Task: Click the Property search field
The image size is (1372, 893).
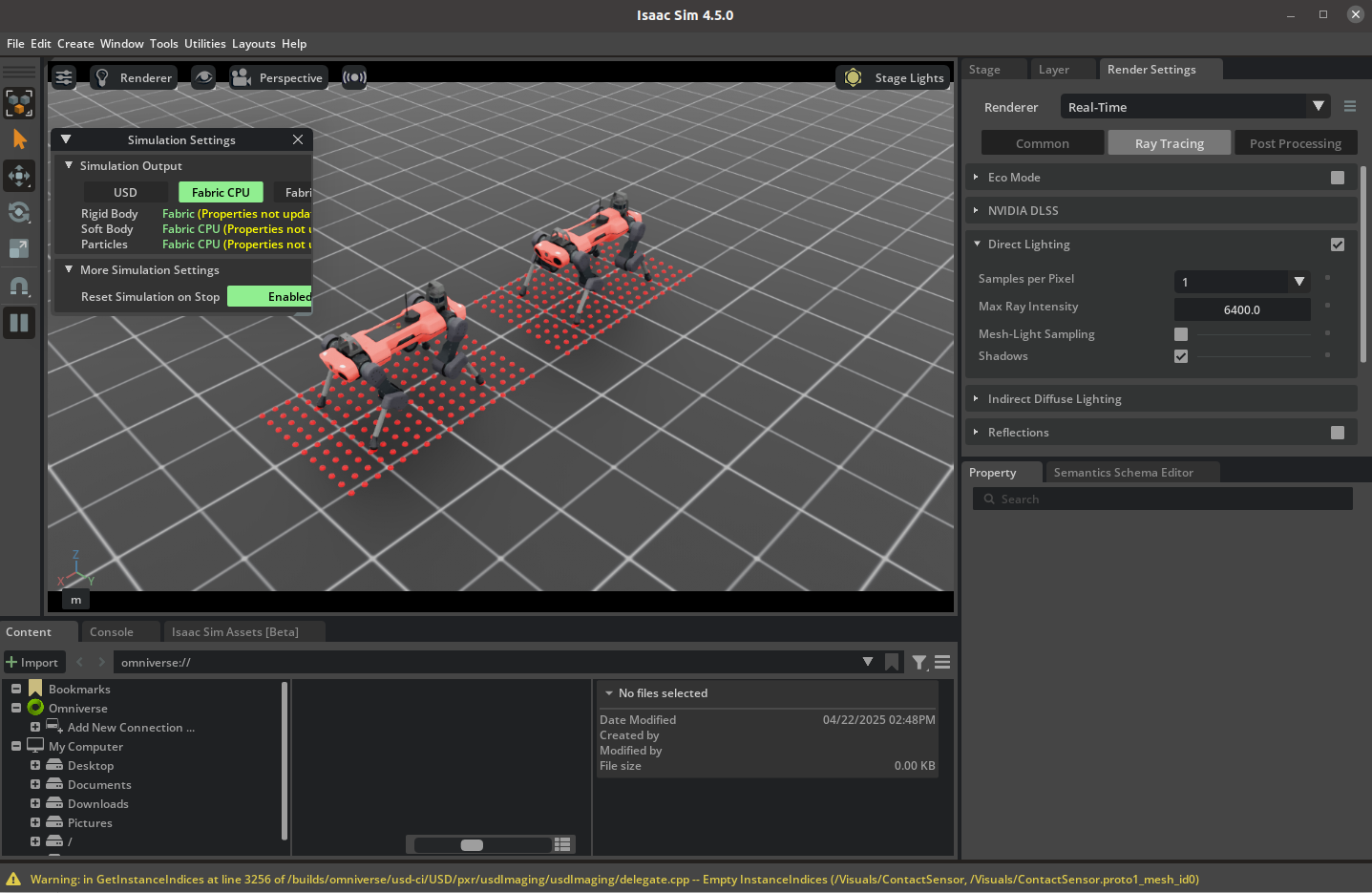Action: tap(1163, 499)
